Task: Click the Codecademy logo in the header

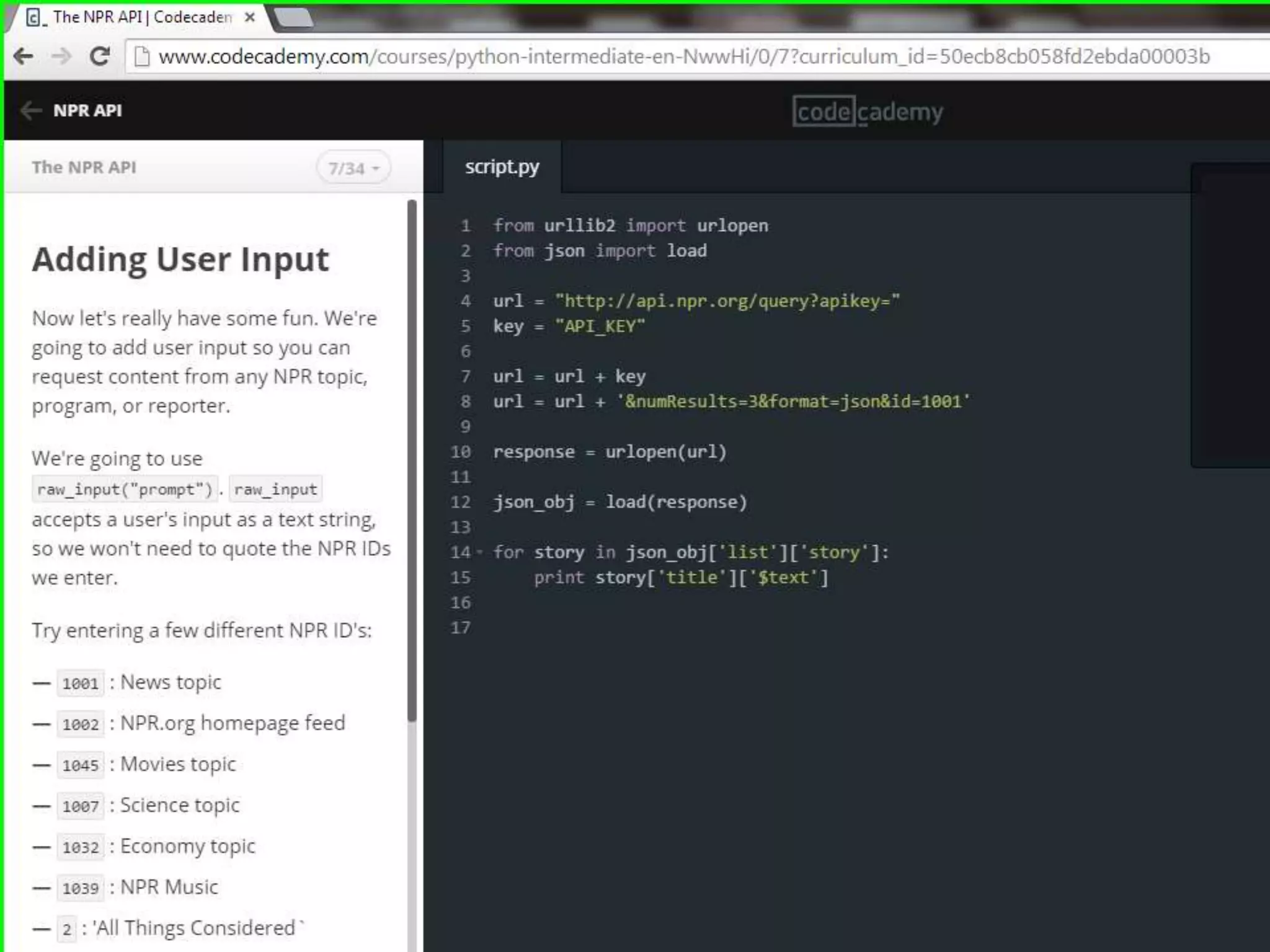Action: (x=868, y=112)
